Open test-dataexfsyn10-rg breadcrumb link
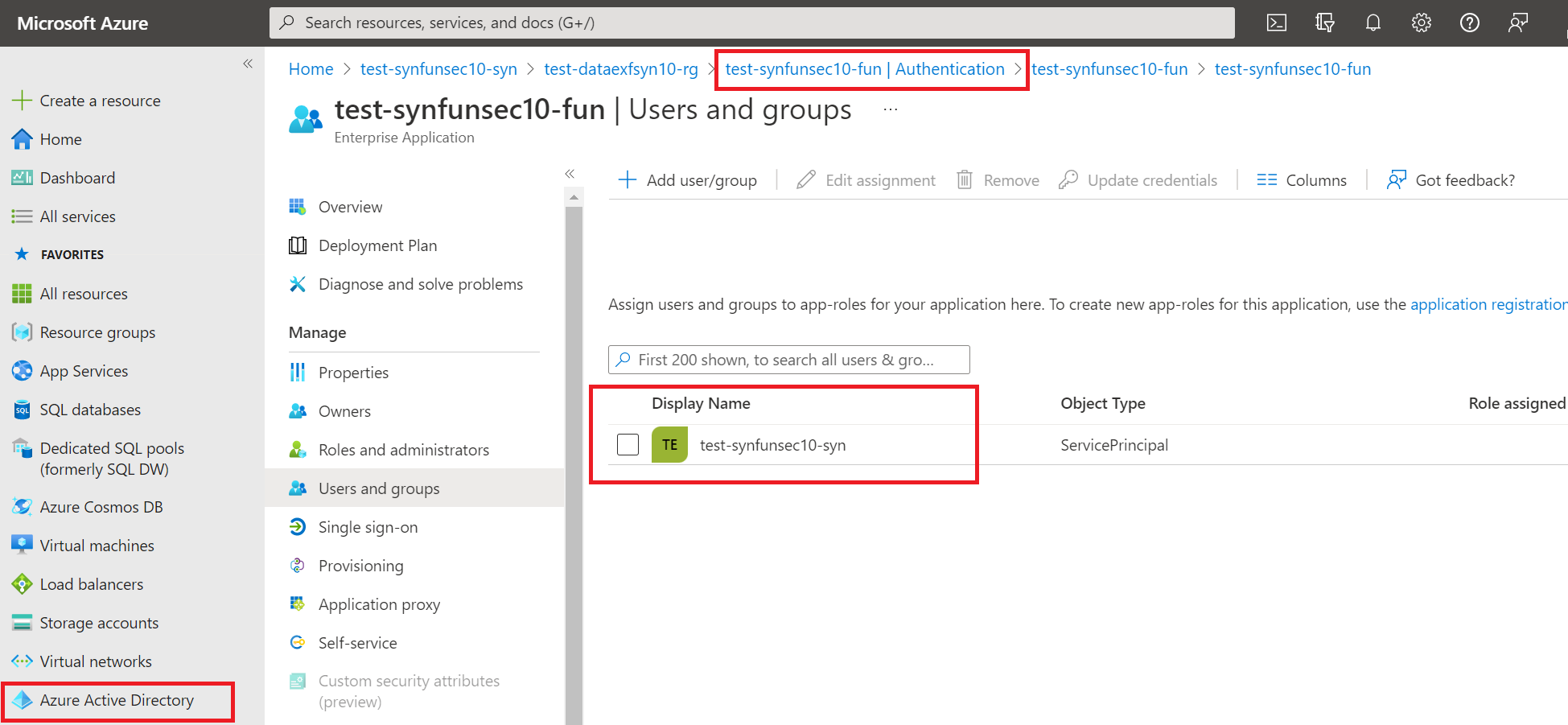1568x725 pixels. (x=621, y=69)
